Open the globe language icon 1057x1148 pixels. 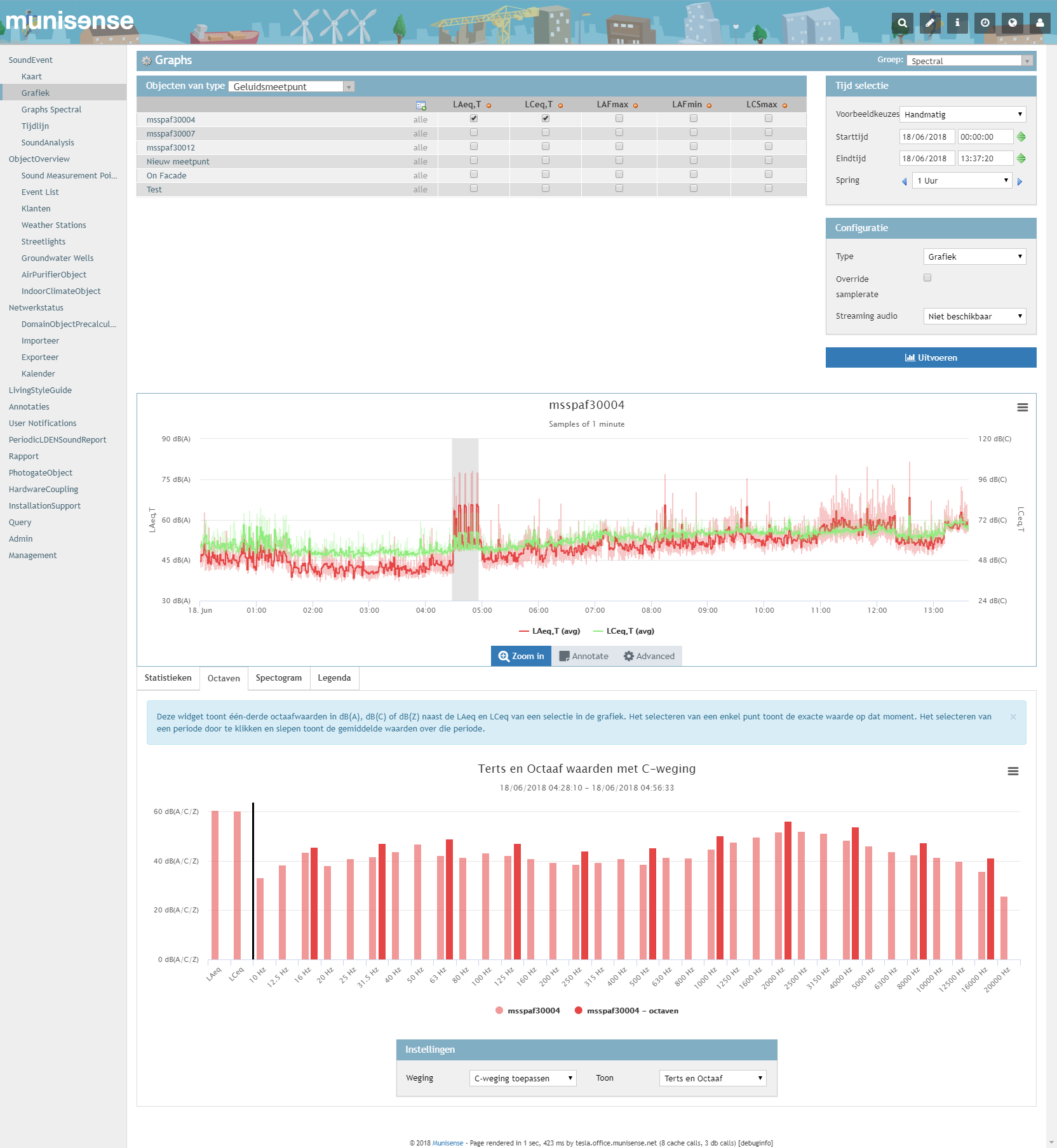click(x=1013, y=23)
